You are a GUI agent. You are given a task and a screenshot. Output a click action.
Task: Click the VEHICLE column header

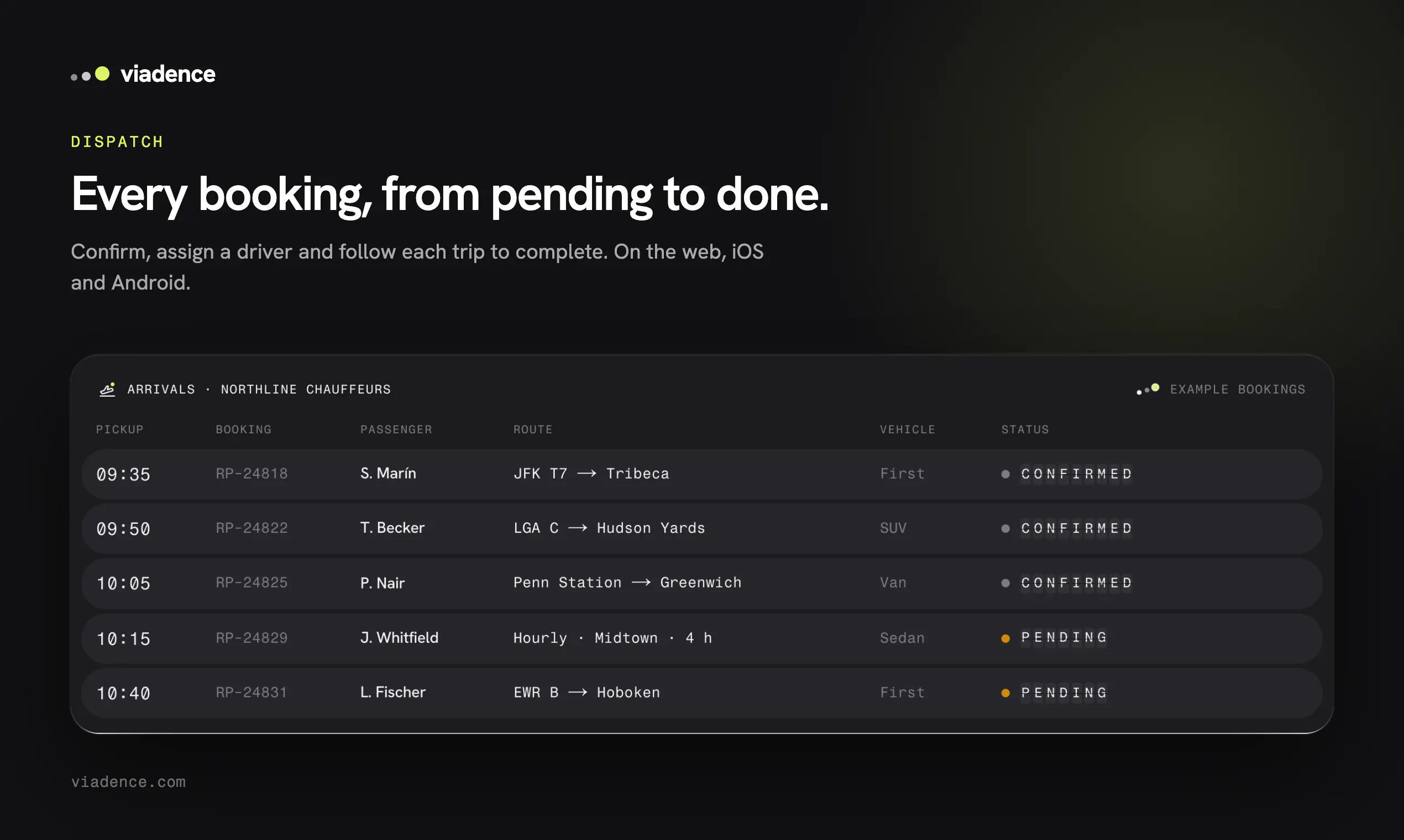pos(908,429)
